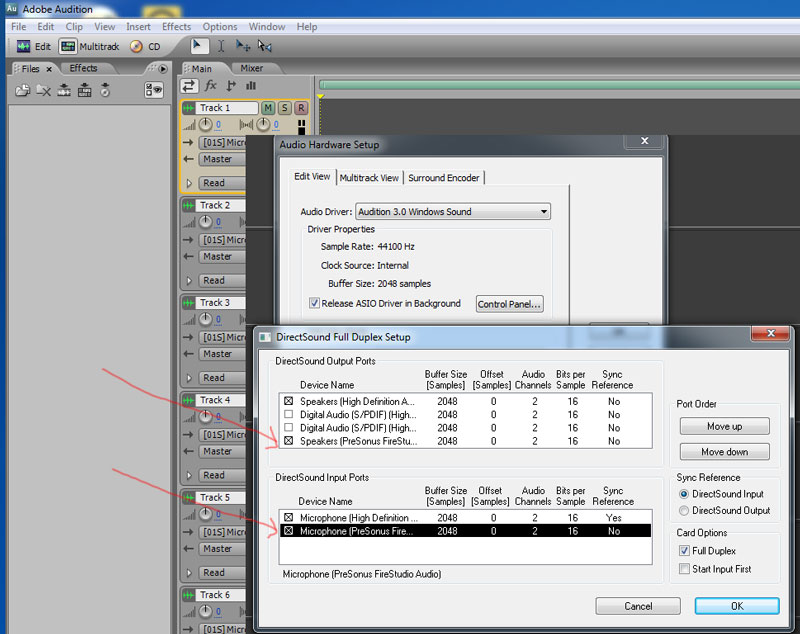The width and height of the screenshot is (800, 634).
Task: Switch to Multitrack View tab
Action: tap(369, 177)
